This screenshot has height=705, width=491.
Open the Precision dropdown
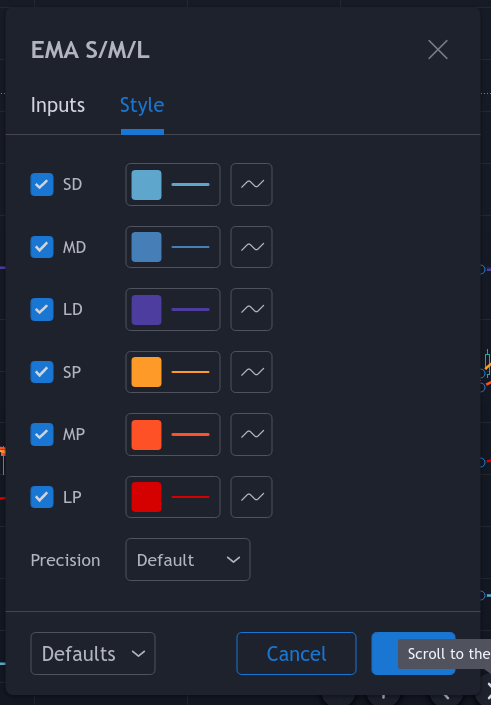point(187,559)
